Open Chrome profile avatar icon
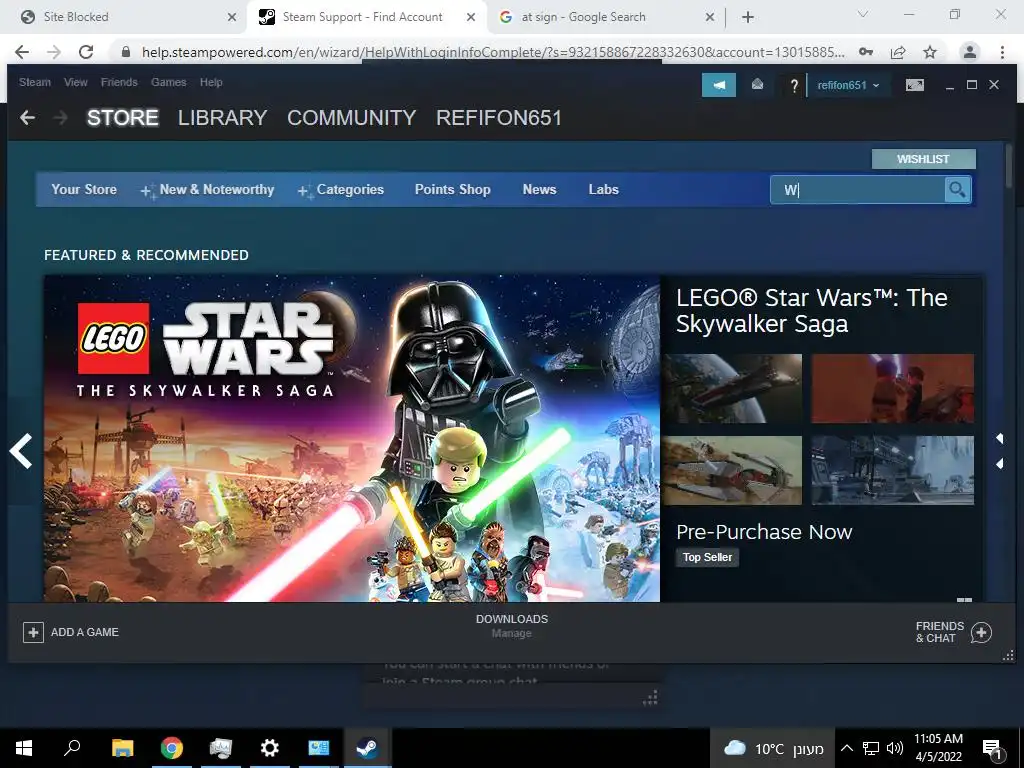The width and height of the screenshot is (1024, 768). (970, 52)
